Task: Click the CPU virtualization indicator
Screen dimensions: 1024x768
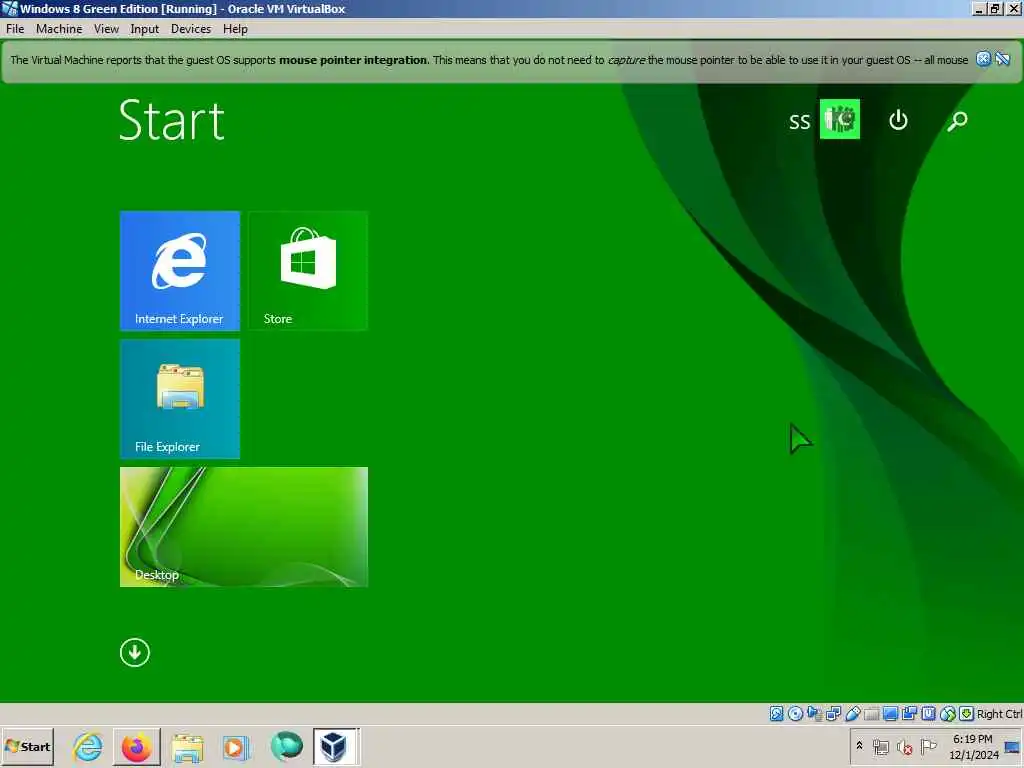Action: coord(928,714)
